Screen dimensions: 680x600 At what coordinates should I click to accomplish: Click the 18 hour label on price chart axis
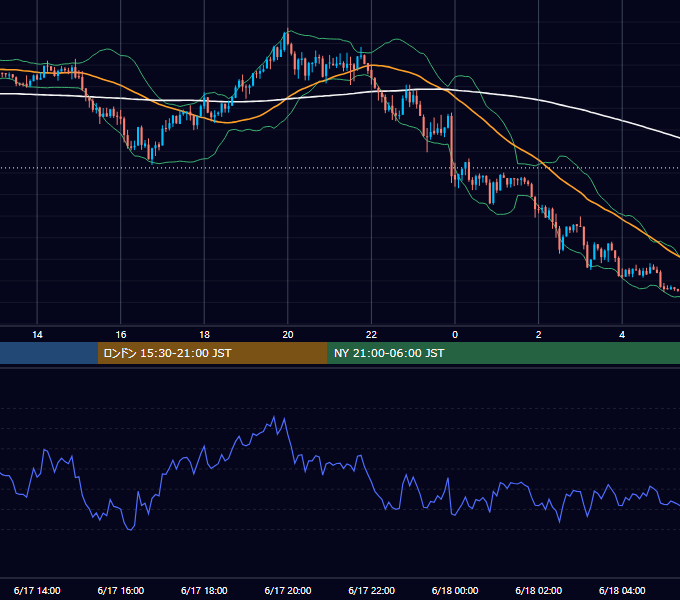(204, 335)
